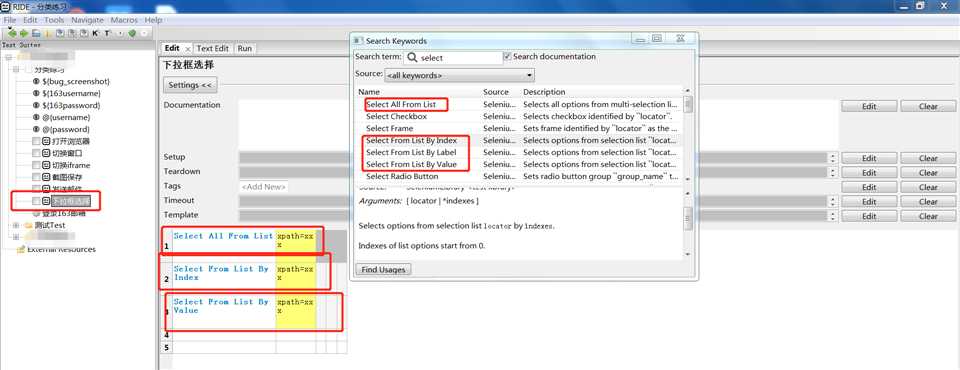This screenshot has height=370, width=960.
Task: Click the green Go Forward arrow in the toolbar
Action: [24, 33]
